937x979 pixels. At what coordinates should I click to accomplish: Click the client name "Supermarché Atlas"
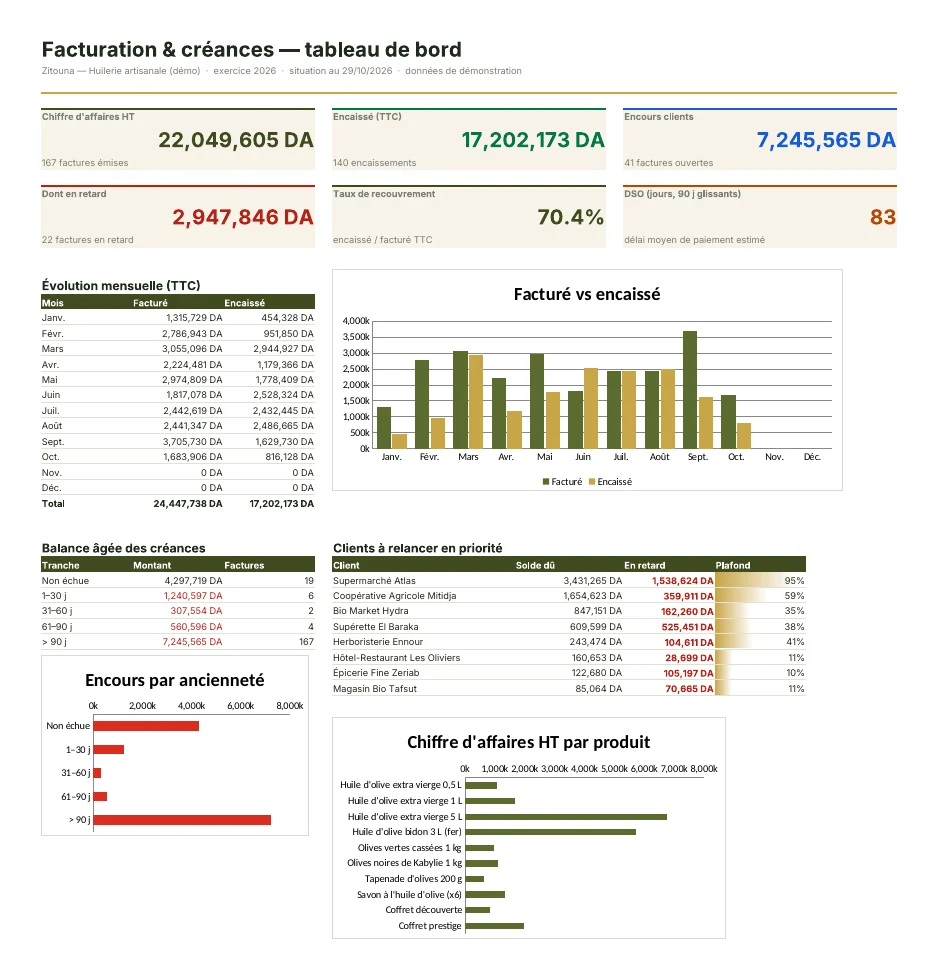(374, 581)
